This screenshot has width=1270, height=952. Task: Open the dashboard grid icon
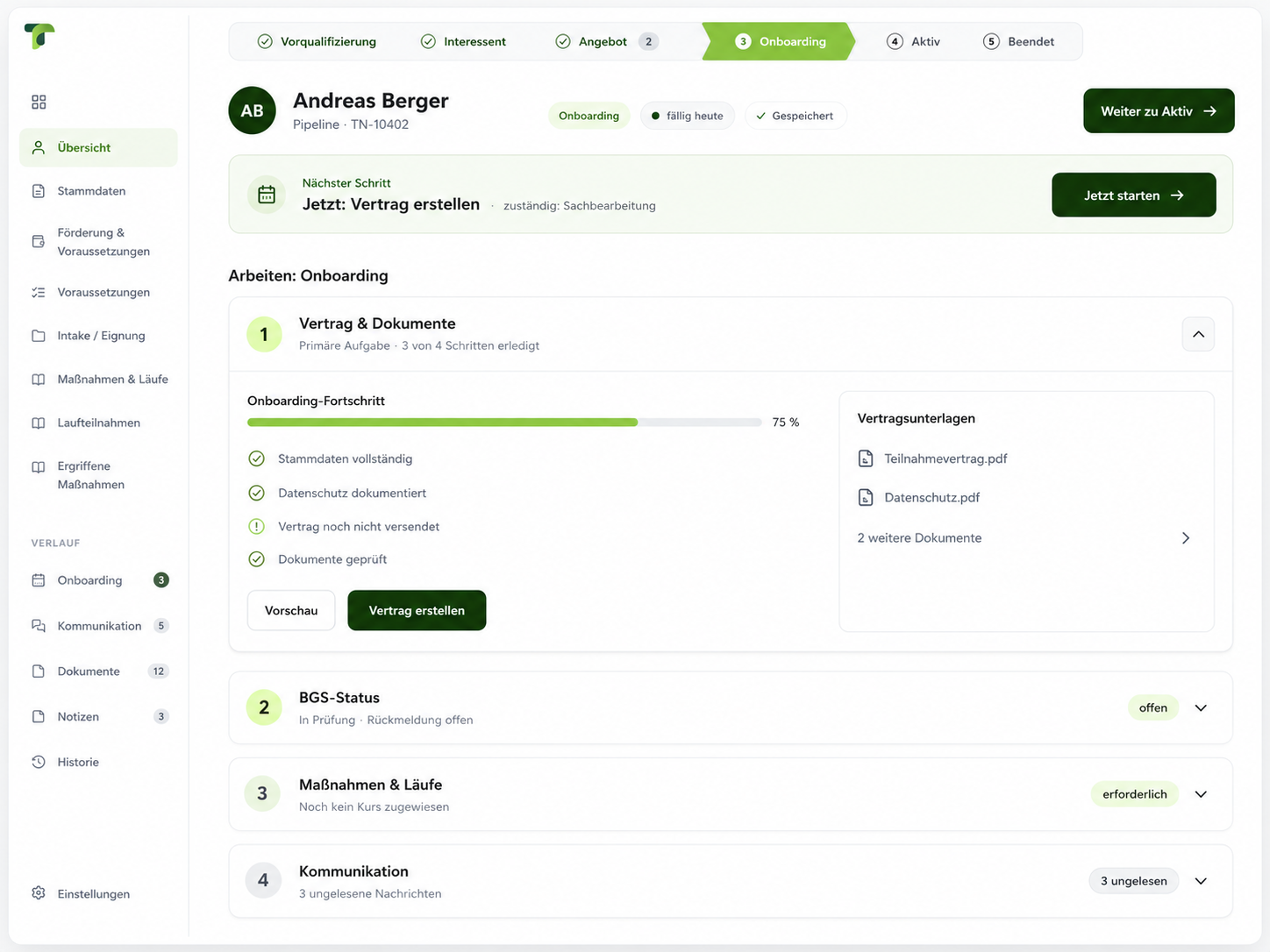[x=39, y=103]
